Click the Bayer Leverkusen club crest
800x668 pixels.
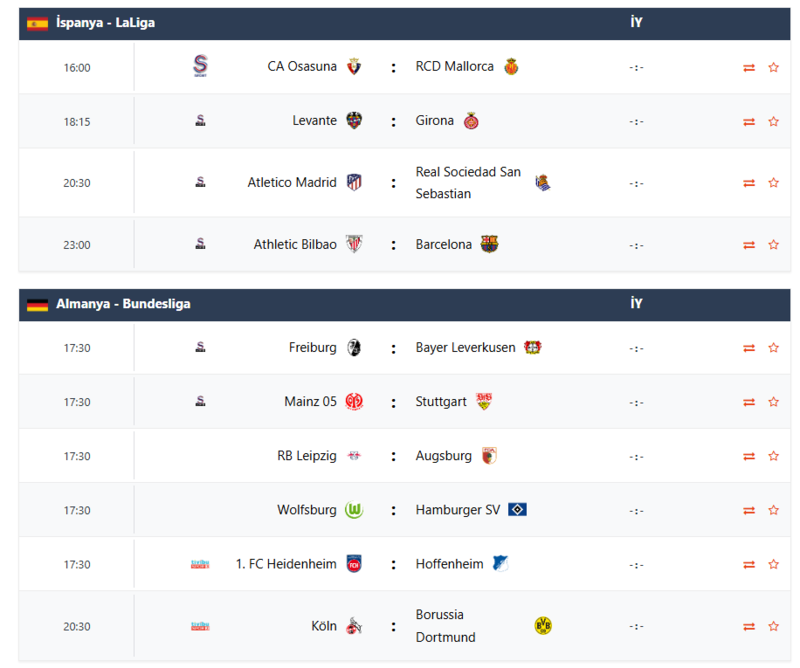point(532,348)
